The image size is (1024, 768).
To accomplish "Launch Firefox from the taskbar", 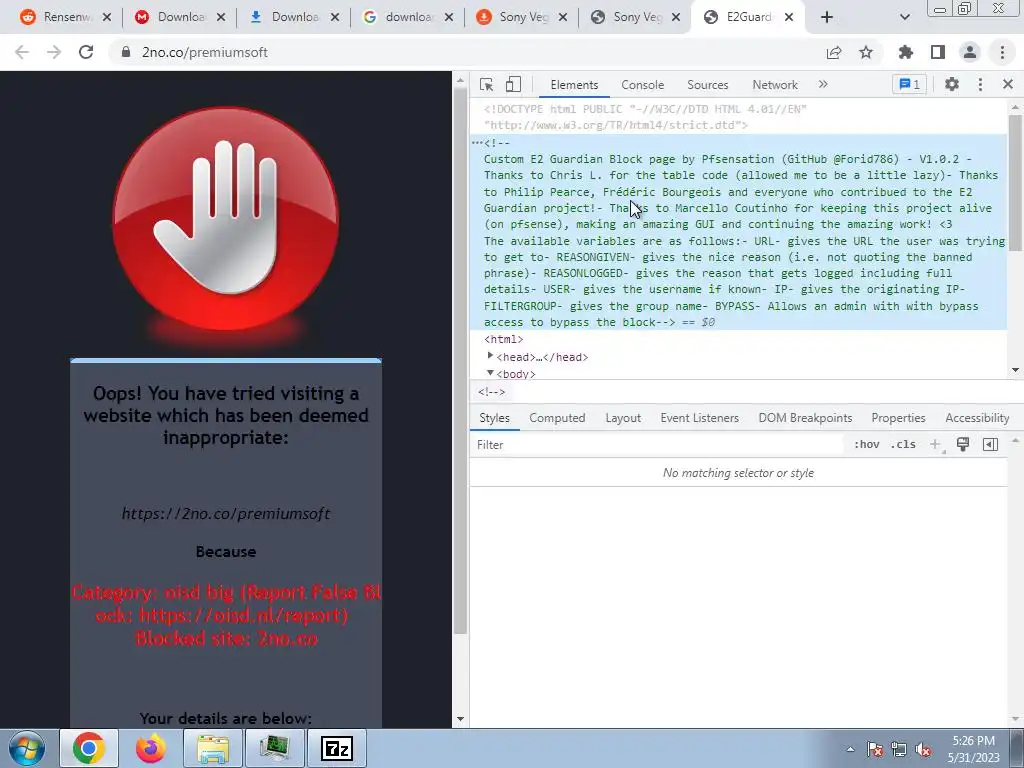I will coord(151,748).
